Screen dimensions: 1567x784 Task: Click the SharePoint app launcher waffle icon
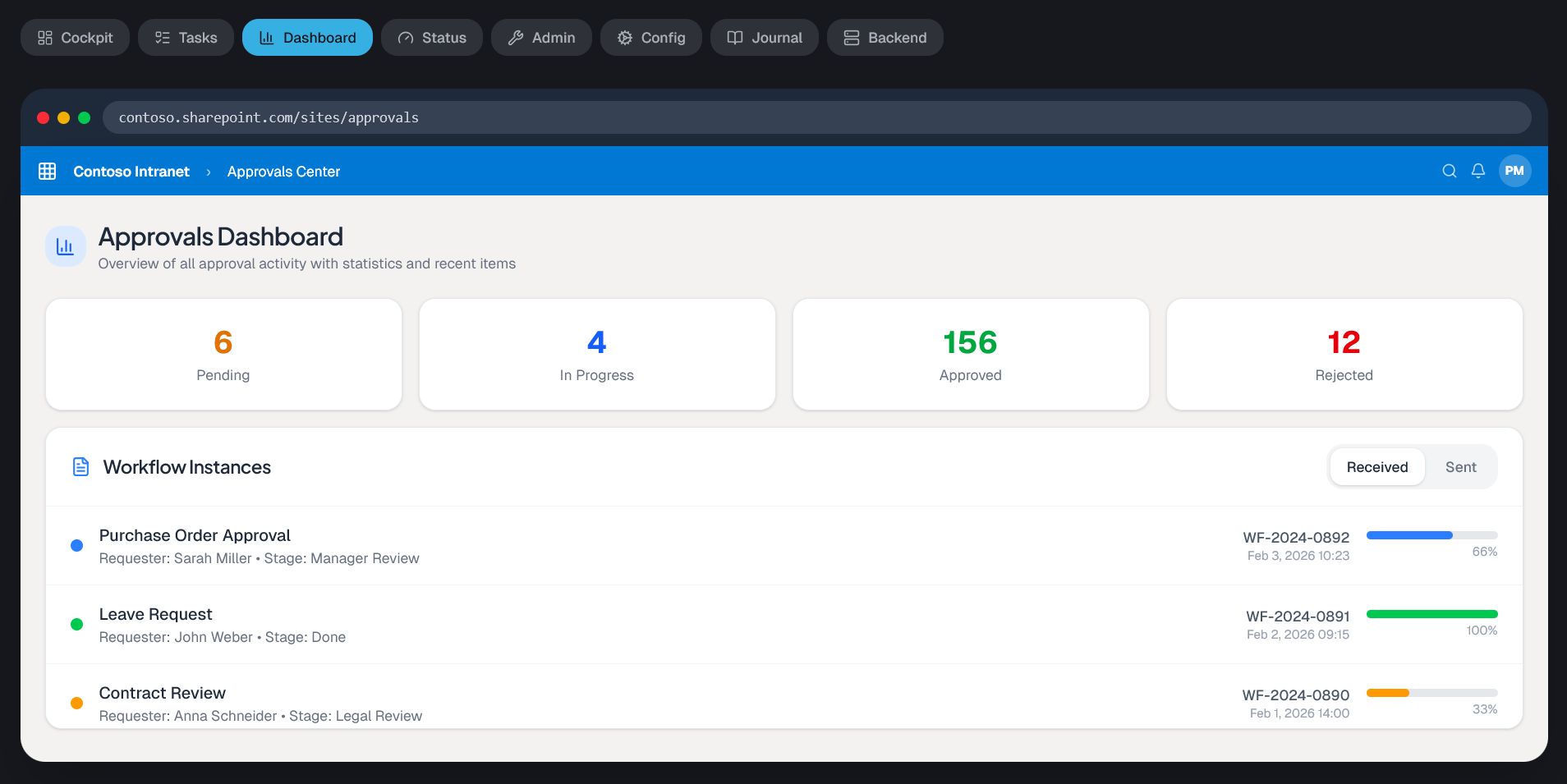47,171
